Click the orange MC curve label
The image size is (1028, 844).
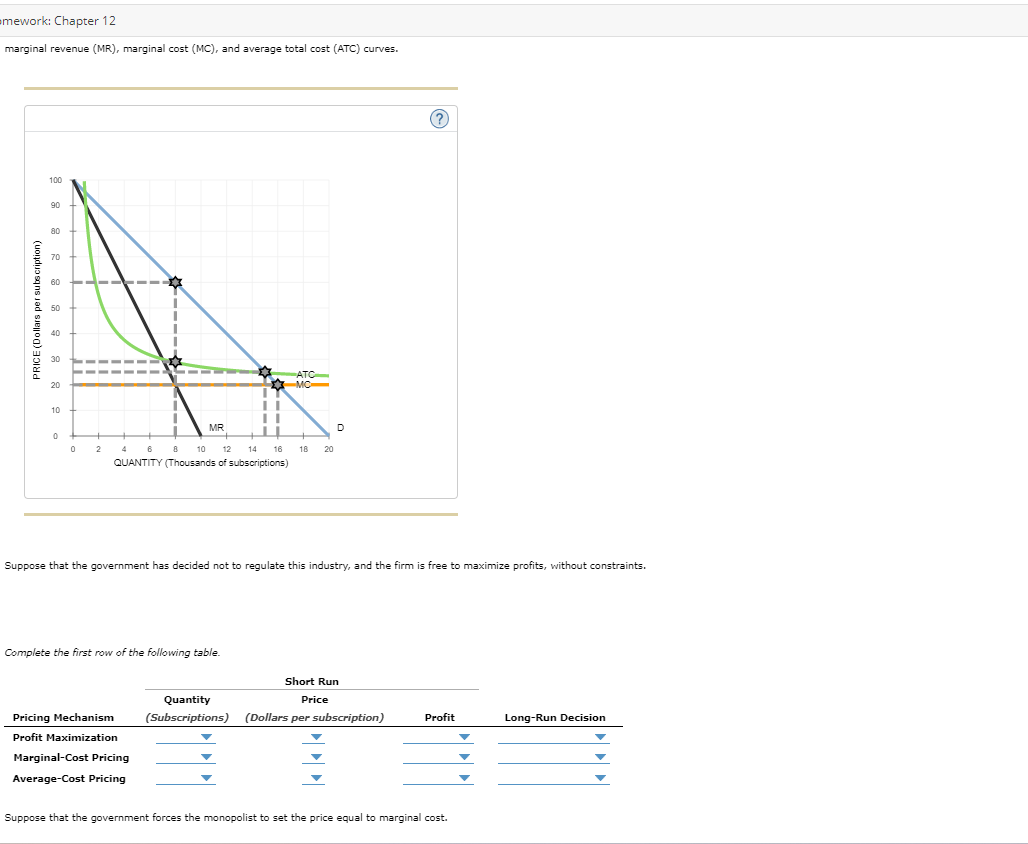pyautogui.click(x=303, y=383)
